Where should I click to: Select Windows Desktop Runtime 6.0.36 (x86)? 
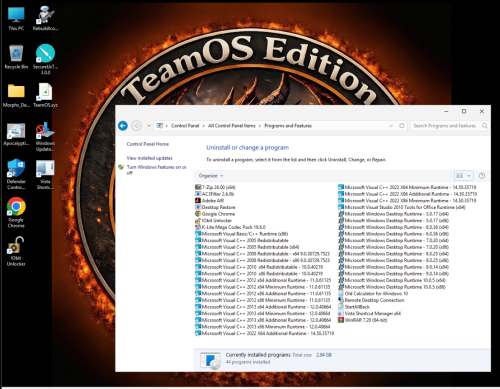click(393, 234)
